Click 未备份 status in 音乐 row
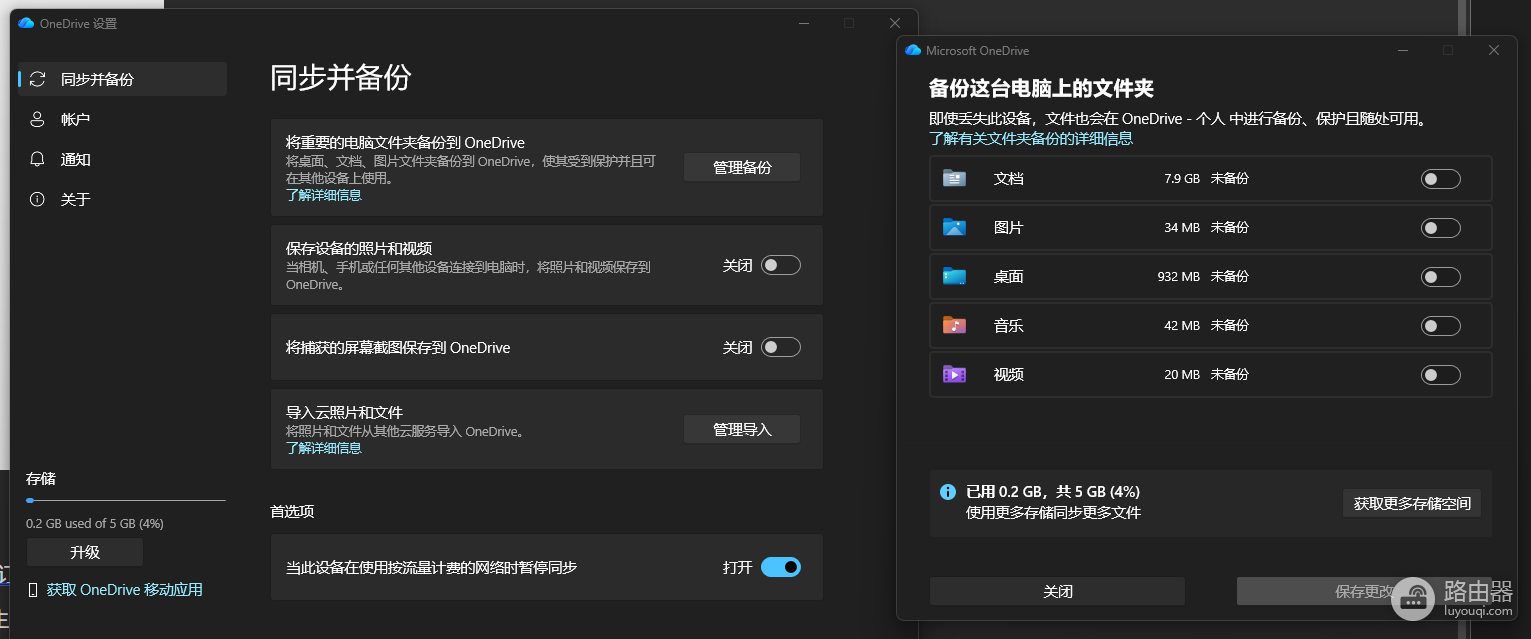This screenshot has width=1531, height=639. pos(1230,326)
